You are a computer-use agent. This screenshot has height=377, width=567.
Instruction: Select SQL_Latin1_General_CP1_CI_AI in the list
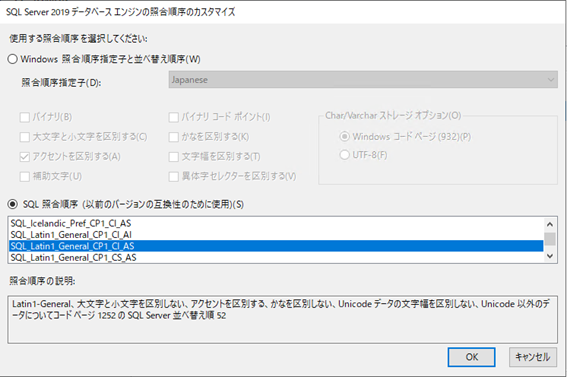276,235
